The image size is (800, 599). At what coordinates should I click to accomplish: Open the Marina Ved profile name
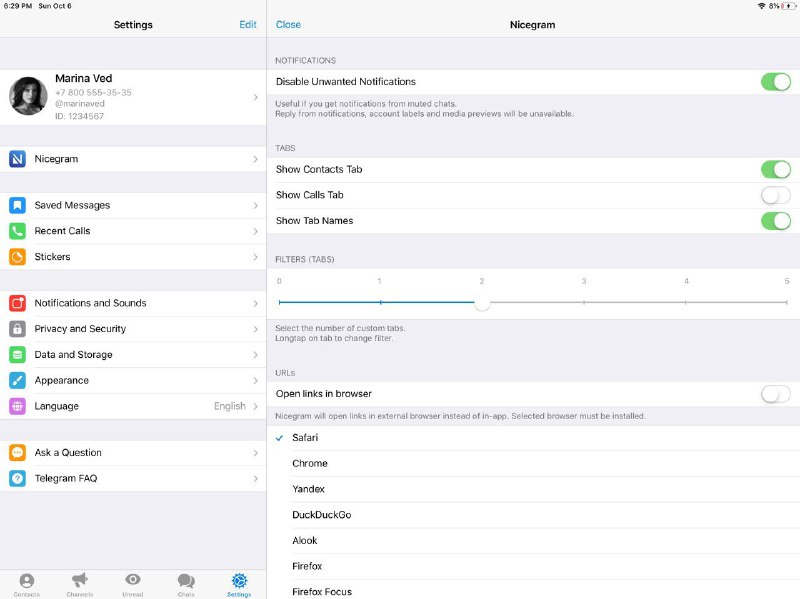tap(84, 78)
